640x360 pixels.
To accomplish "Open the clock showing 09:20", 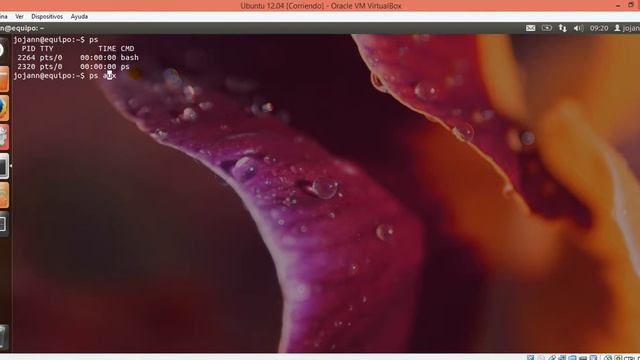I will [x=599, y=28].
